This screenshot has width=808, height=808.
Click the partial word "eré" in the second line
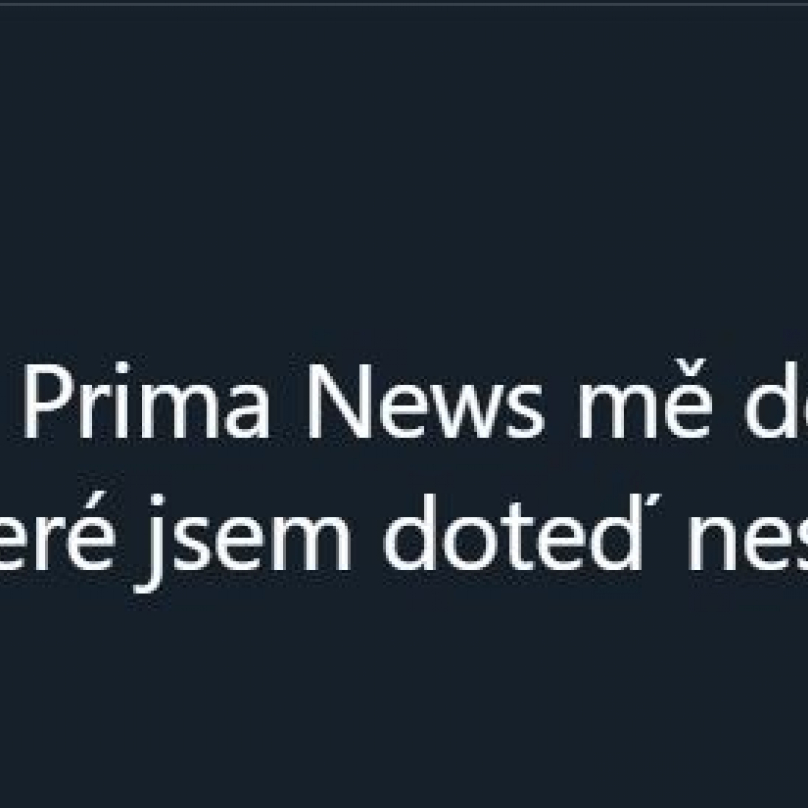pos(57,531)
